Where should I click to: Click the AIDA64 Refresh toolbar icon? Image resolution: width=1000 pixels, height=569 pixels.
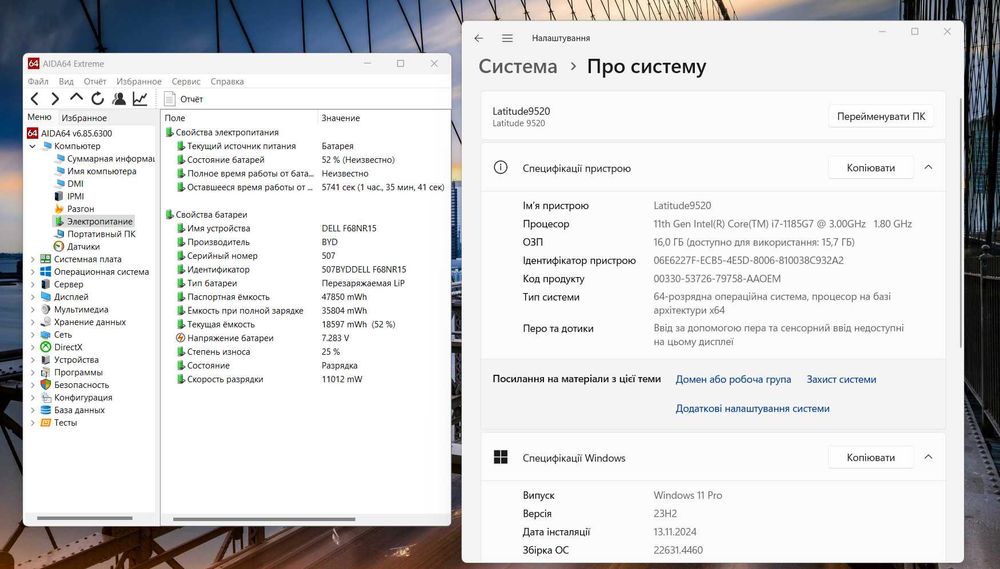(x=98, y=99)
